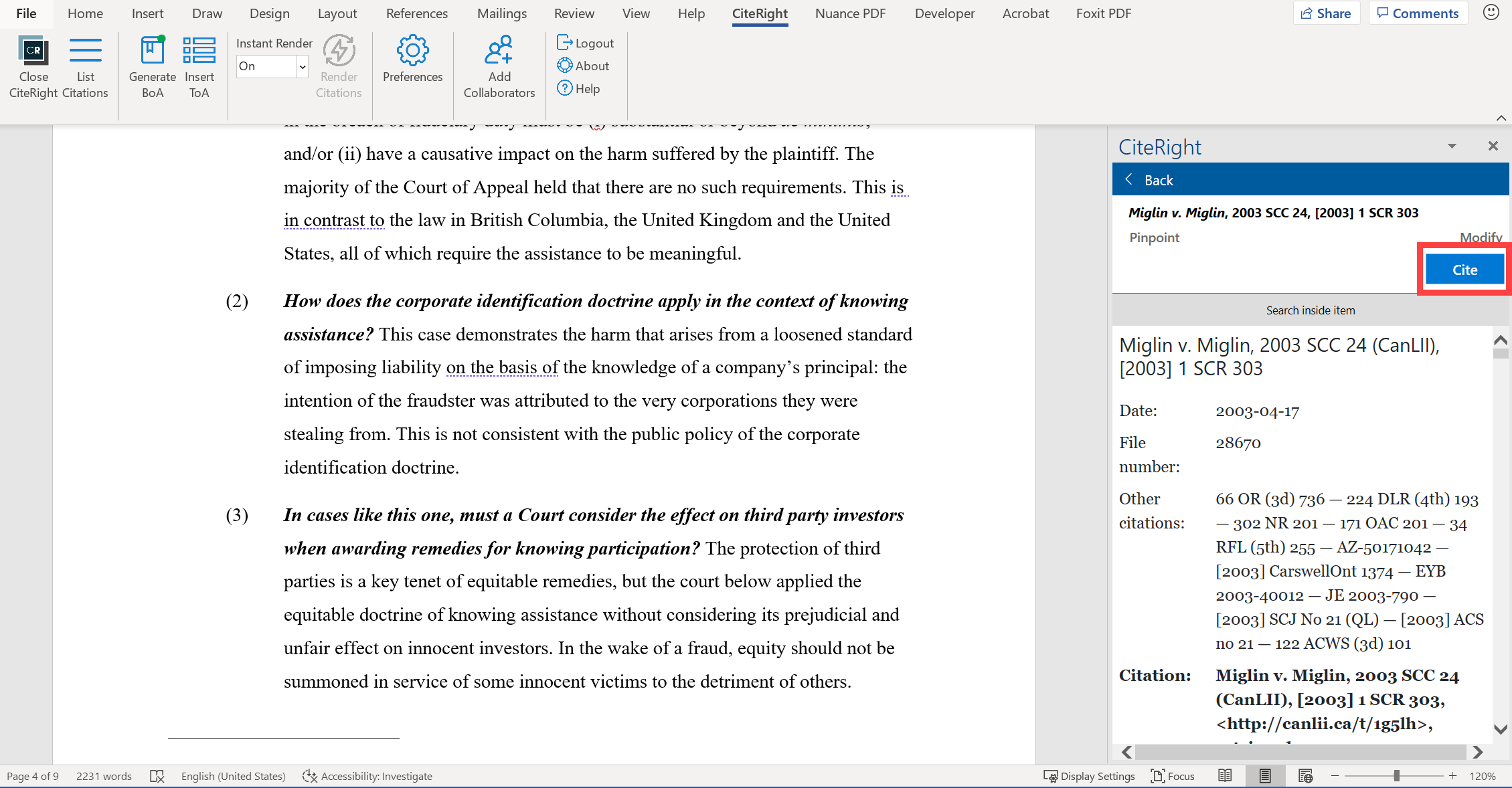Click Modify for the citation

pos(1481,237)
